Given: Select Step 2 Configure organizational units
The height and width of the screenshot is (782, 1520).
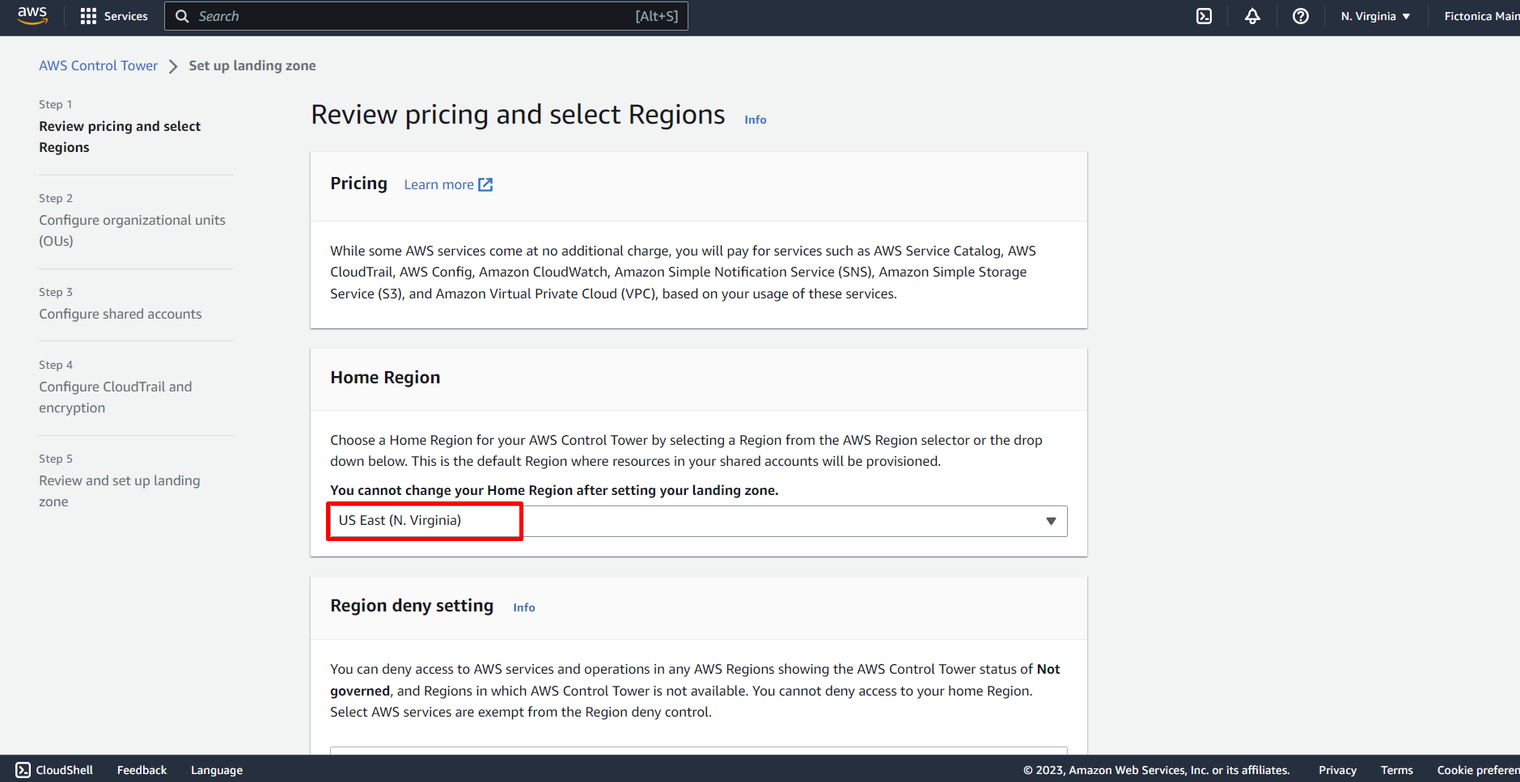Looking at the screenshot, I should click(x=132, y=230).
